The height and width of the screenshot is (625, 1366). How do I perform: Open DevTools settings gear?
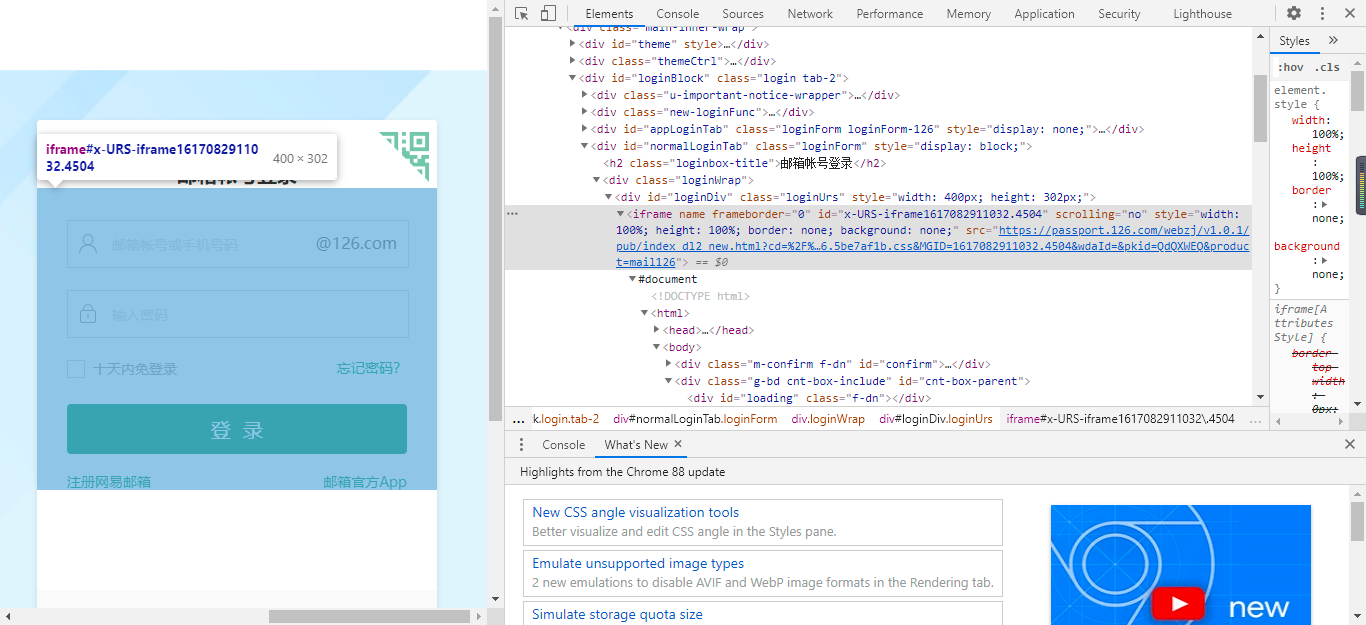1294,13
